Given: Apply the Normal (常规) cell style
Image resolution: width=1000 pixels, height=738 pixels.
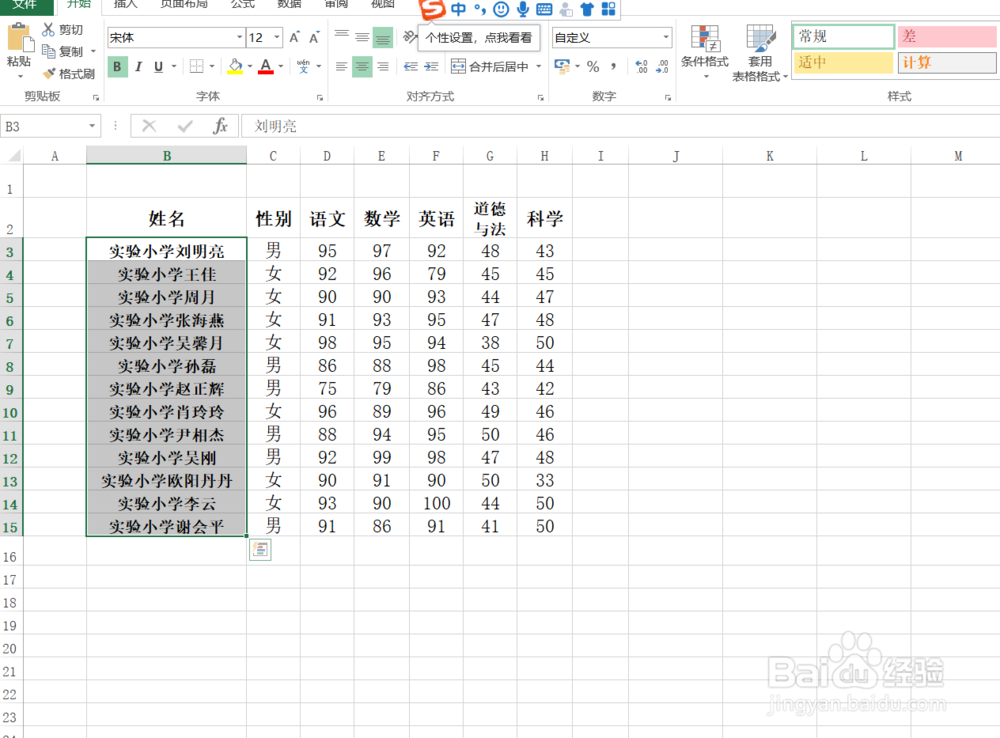Looking at the screenshot, I should point(843,36).
